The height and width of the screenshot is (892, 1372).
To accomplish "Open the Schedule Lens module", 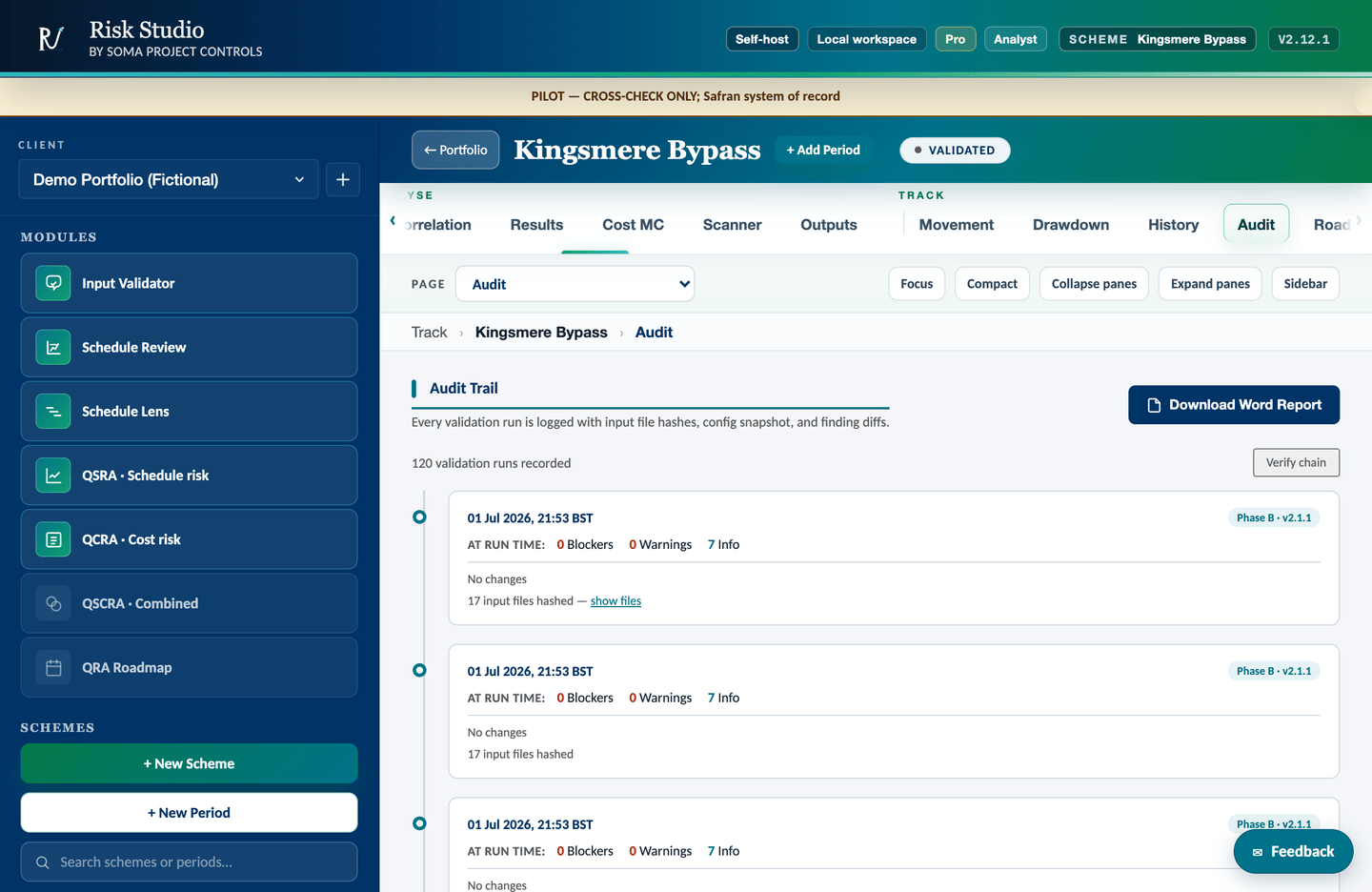I will tap(189, 411).
